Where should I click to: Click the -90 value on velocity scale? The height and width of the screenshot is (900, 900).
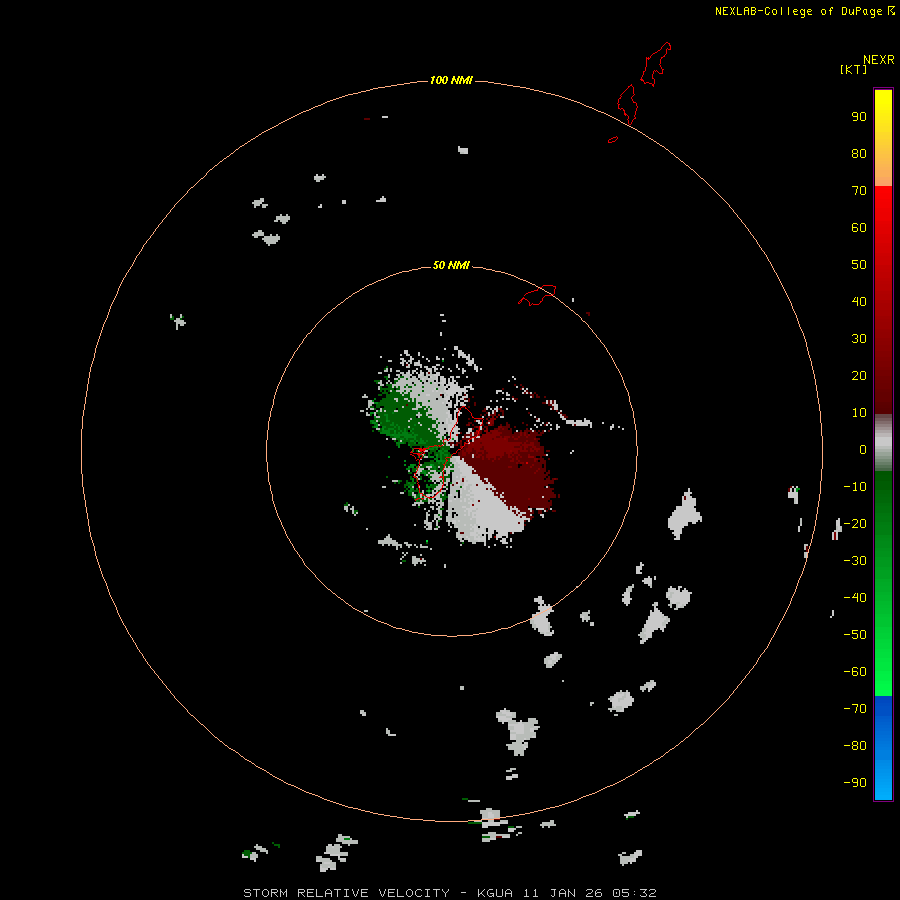855,783
